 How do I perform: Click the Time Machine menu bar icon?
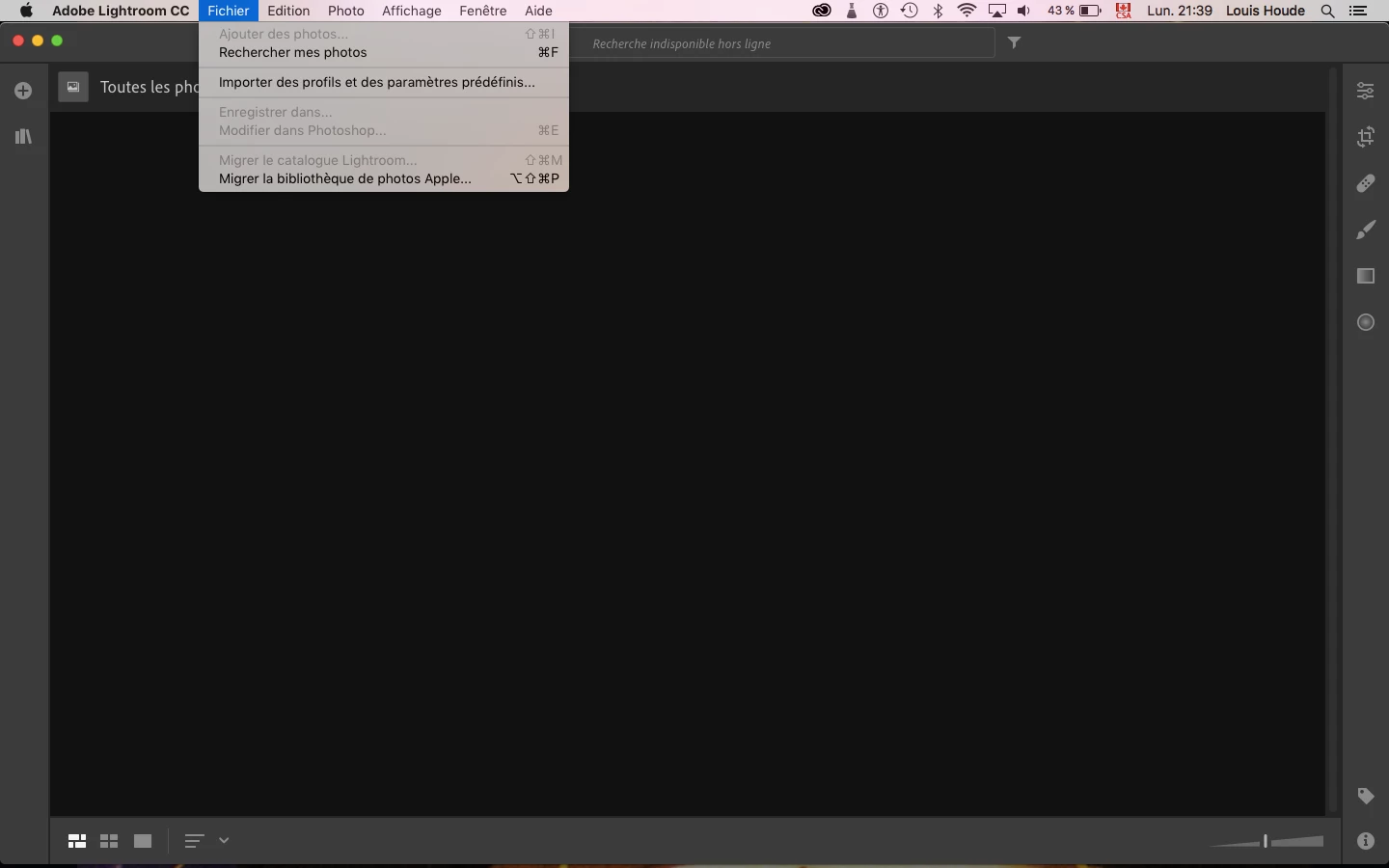coord(909,11)
